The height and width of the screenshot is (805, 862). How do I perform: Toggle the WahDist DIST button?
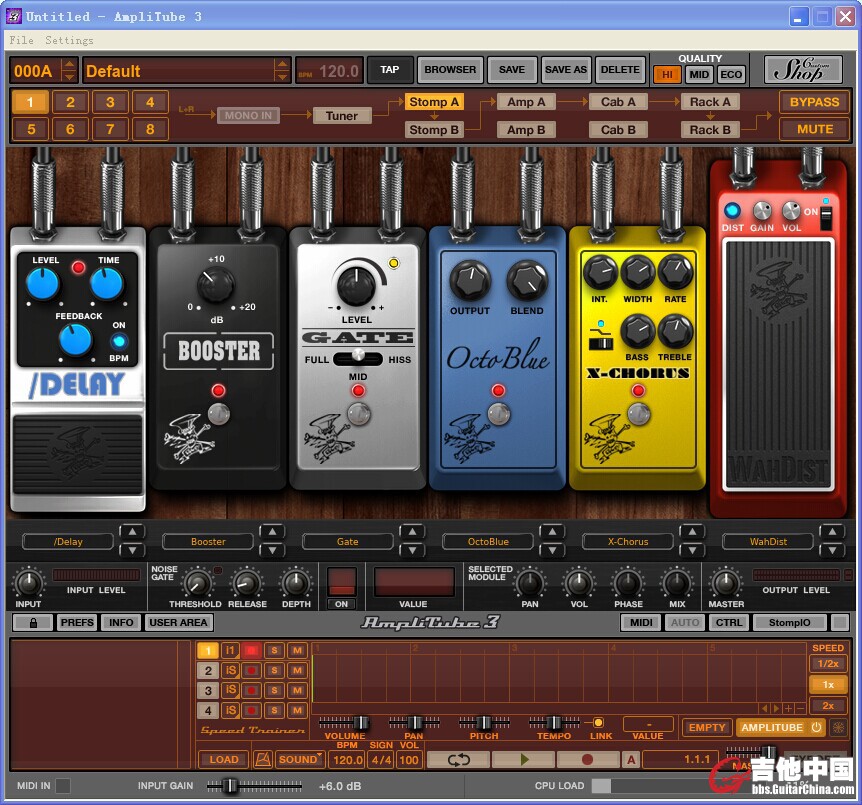pyautogui.click(x=732, y=211)
